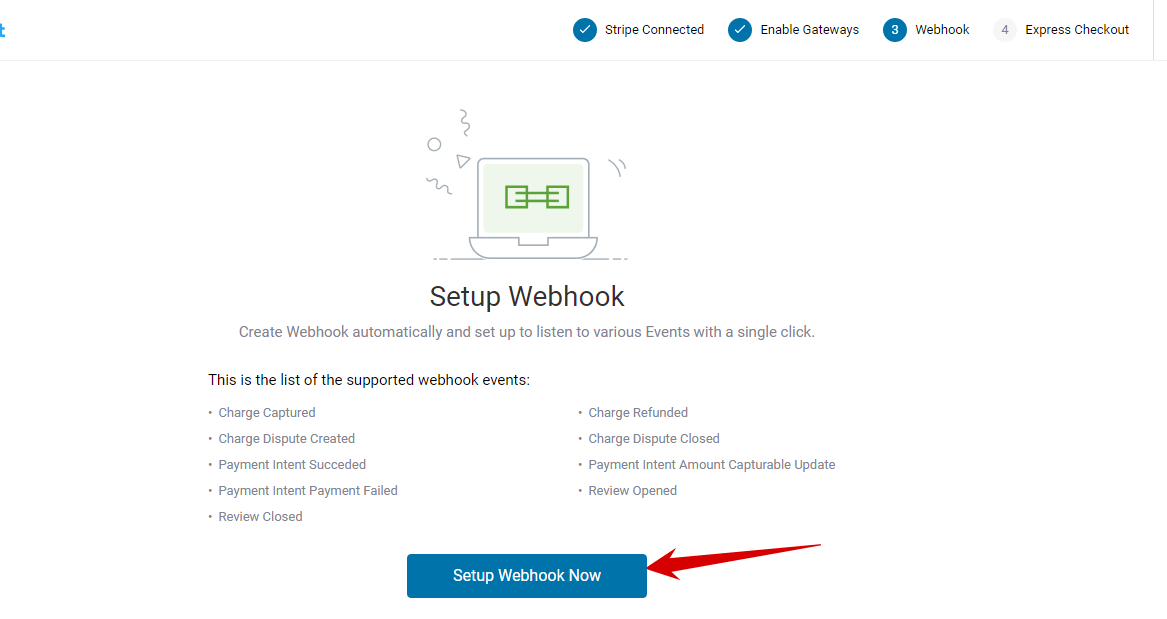The width and height of the screenshot is (1167, 619).
Task: Click the Stripe Connected checkmark icon
Action: 585,30
